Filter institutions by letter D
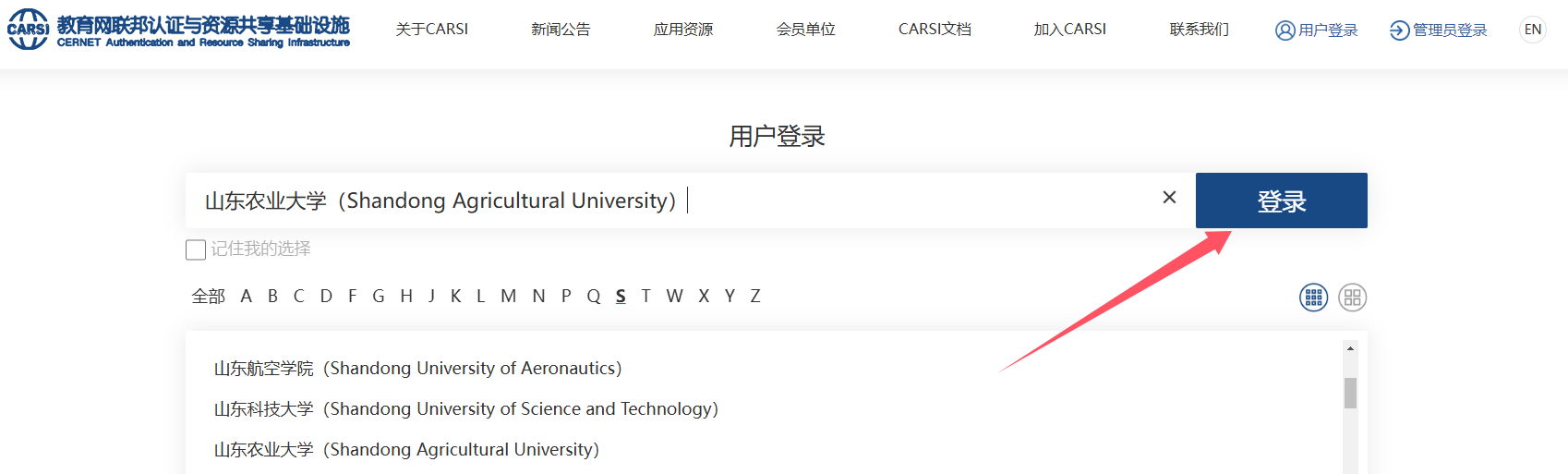 click(x=326, y=297)
